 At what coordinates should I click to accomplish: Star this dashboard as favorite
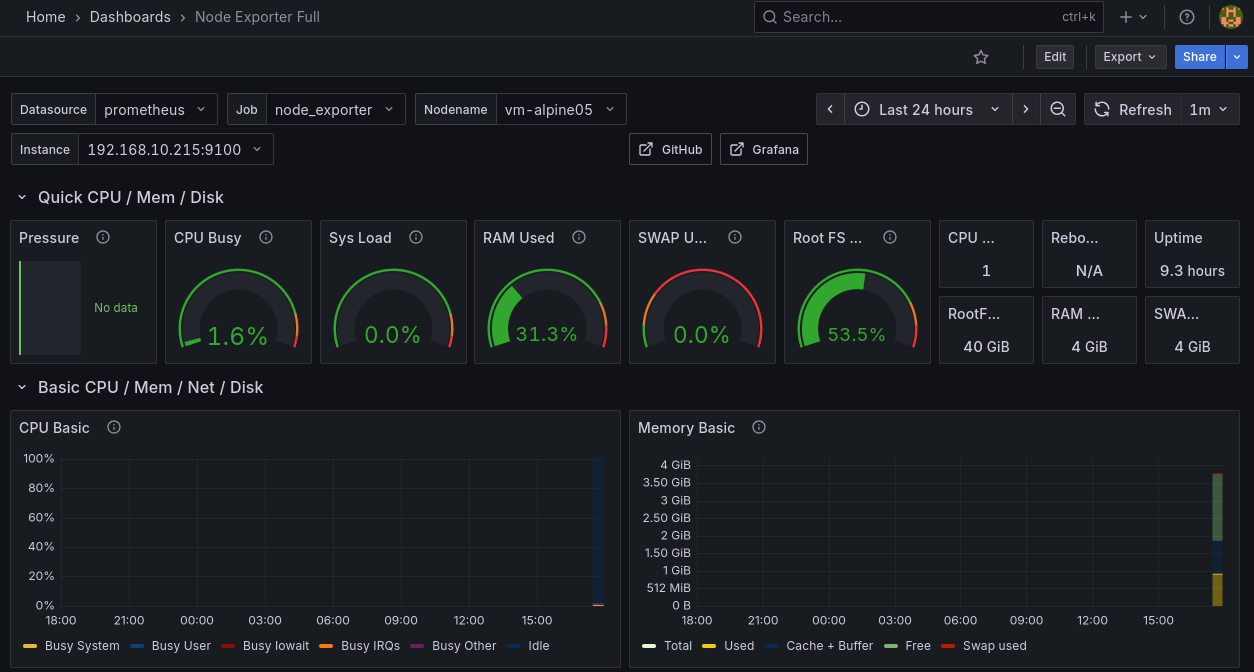[x=981, y=57]
